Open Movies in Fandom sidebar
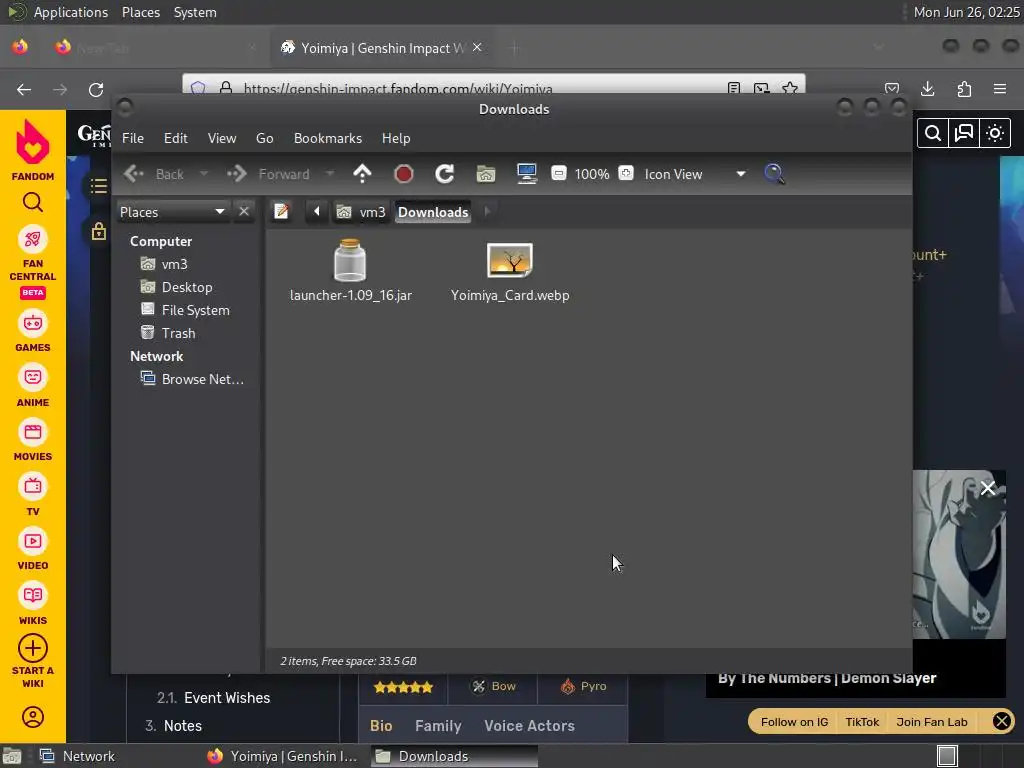The image size is (1024, 768). 33,441
